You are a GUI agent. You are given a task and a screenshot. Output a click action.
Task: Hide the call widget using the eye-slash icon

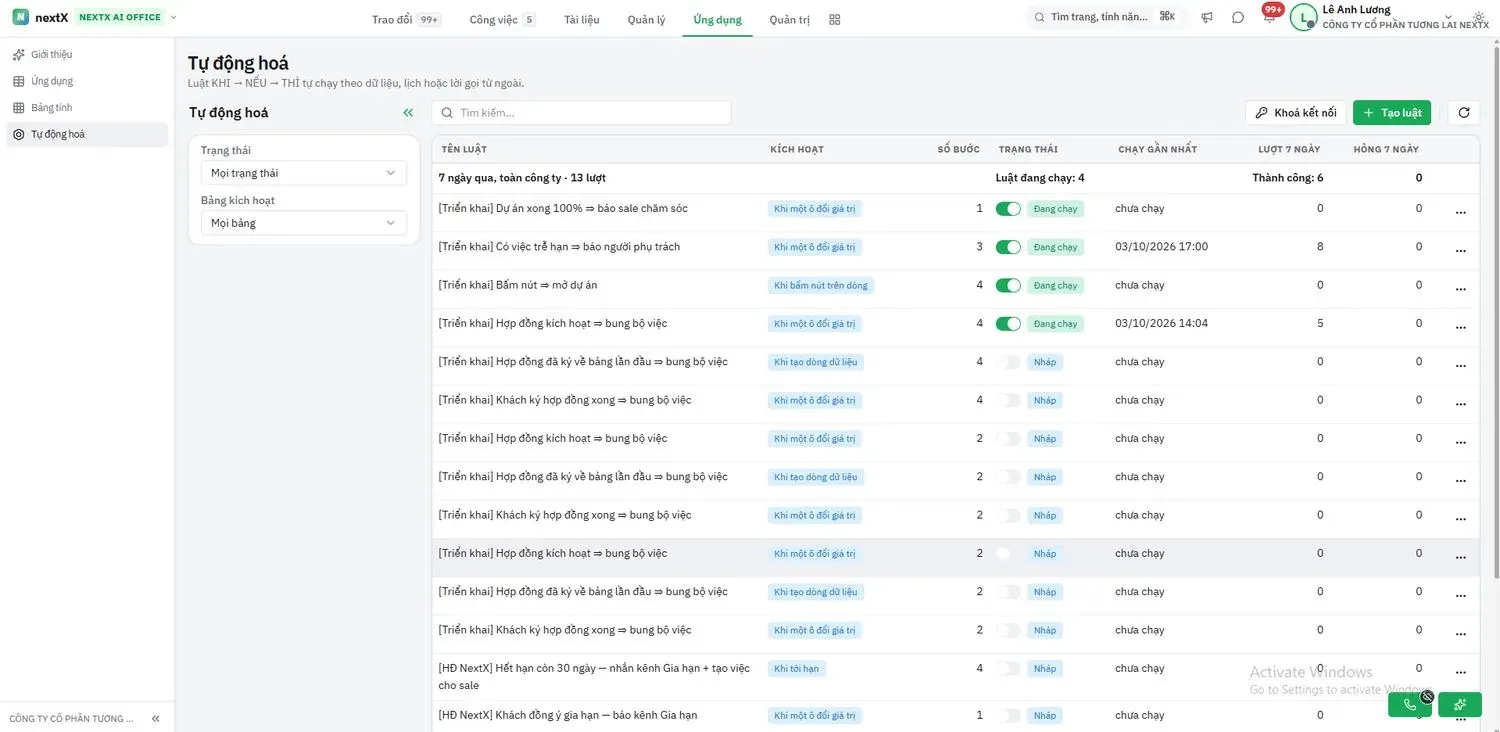point(1427,696)
